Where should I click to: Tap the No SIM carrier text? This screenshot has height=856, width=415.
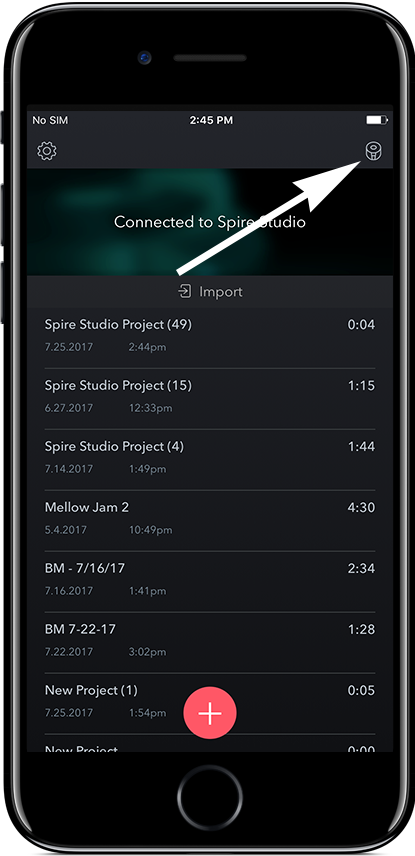point(50,120)
